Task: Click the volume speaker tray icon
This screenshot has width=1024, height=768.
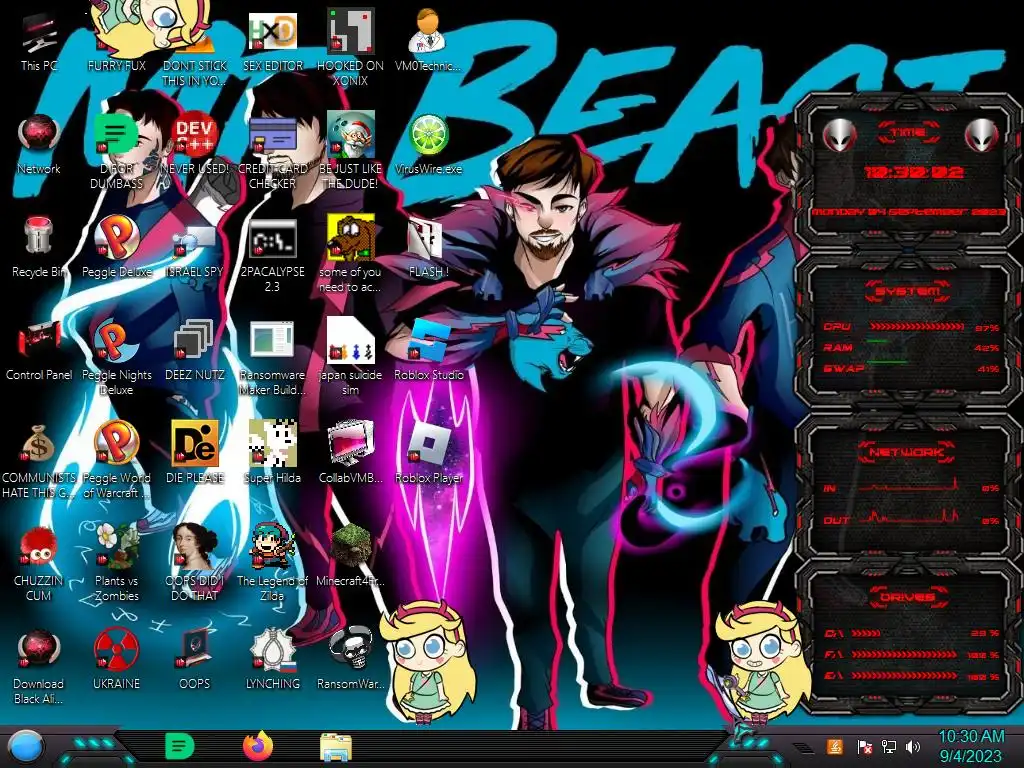Action: coord(913,746)
